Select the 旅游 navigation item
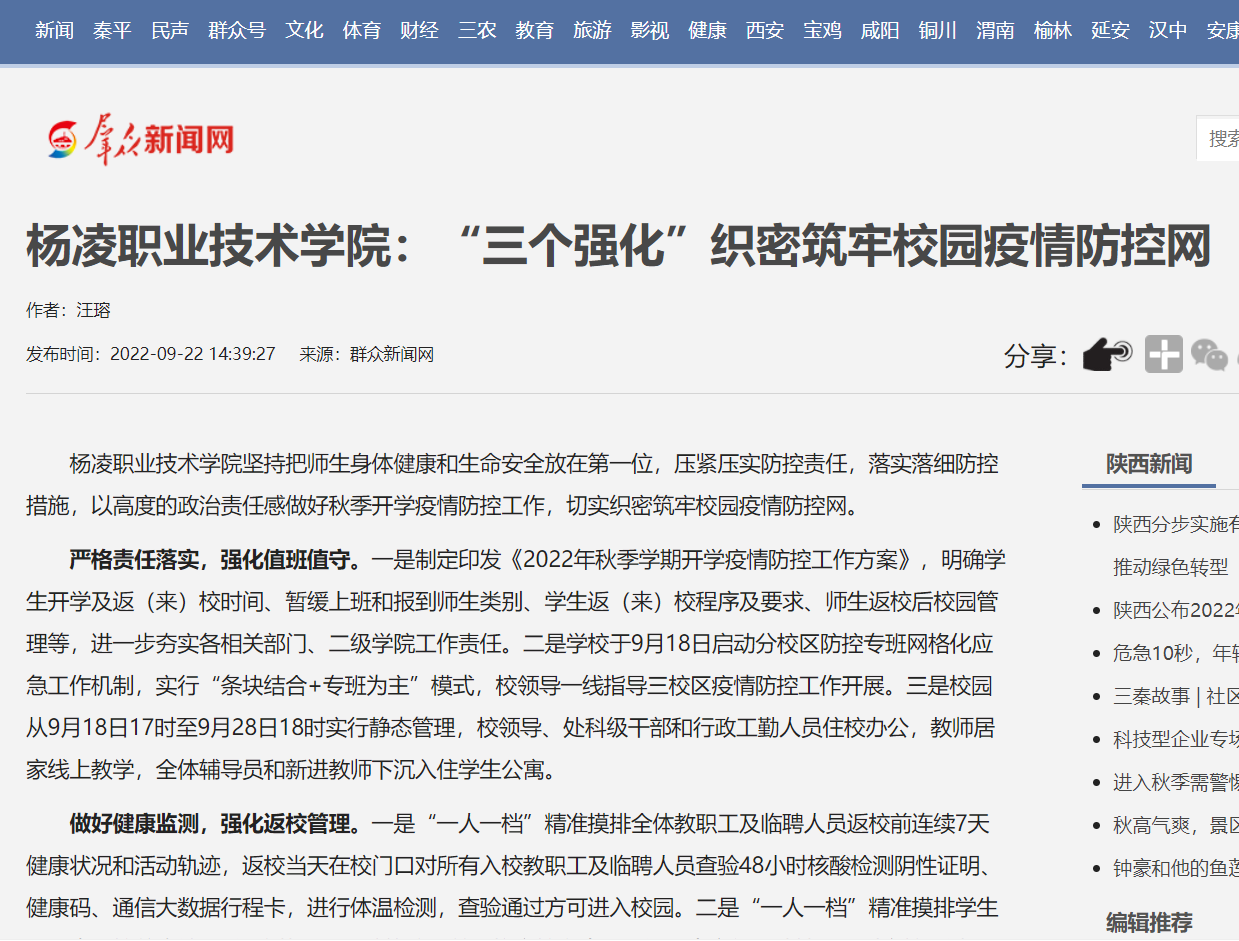This screenshot has height=941, width=1239. 592,30
